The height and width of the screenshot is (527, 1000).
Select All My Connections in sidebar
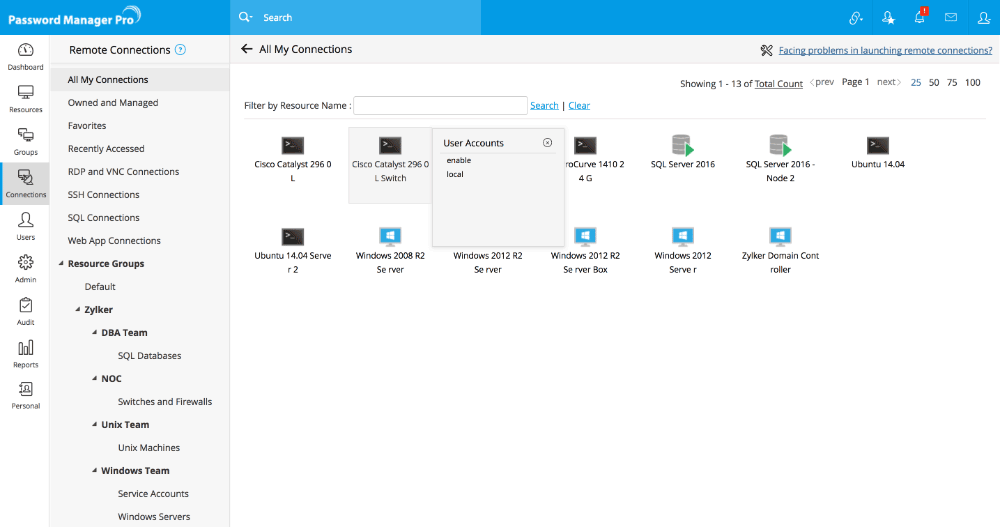(140, 80)
